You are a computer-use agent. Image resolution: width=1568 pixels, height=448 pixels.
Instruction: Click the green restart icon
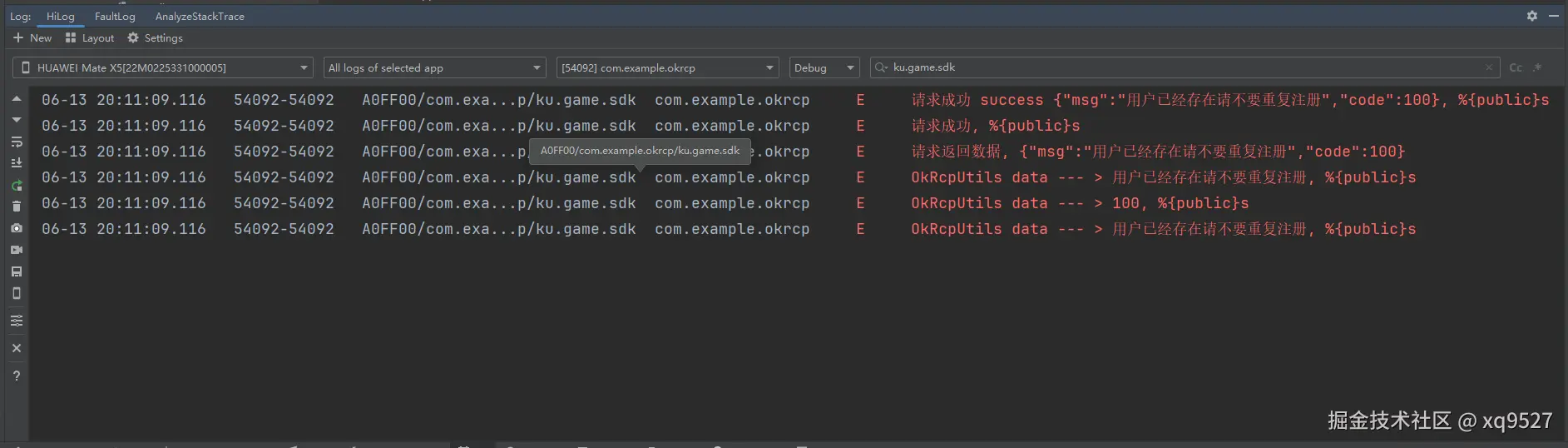pyautogui.click(x=17, y=185)
